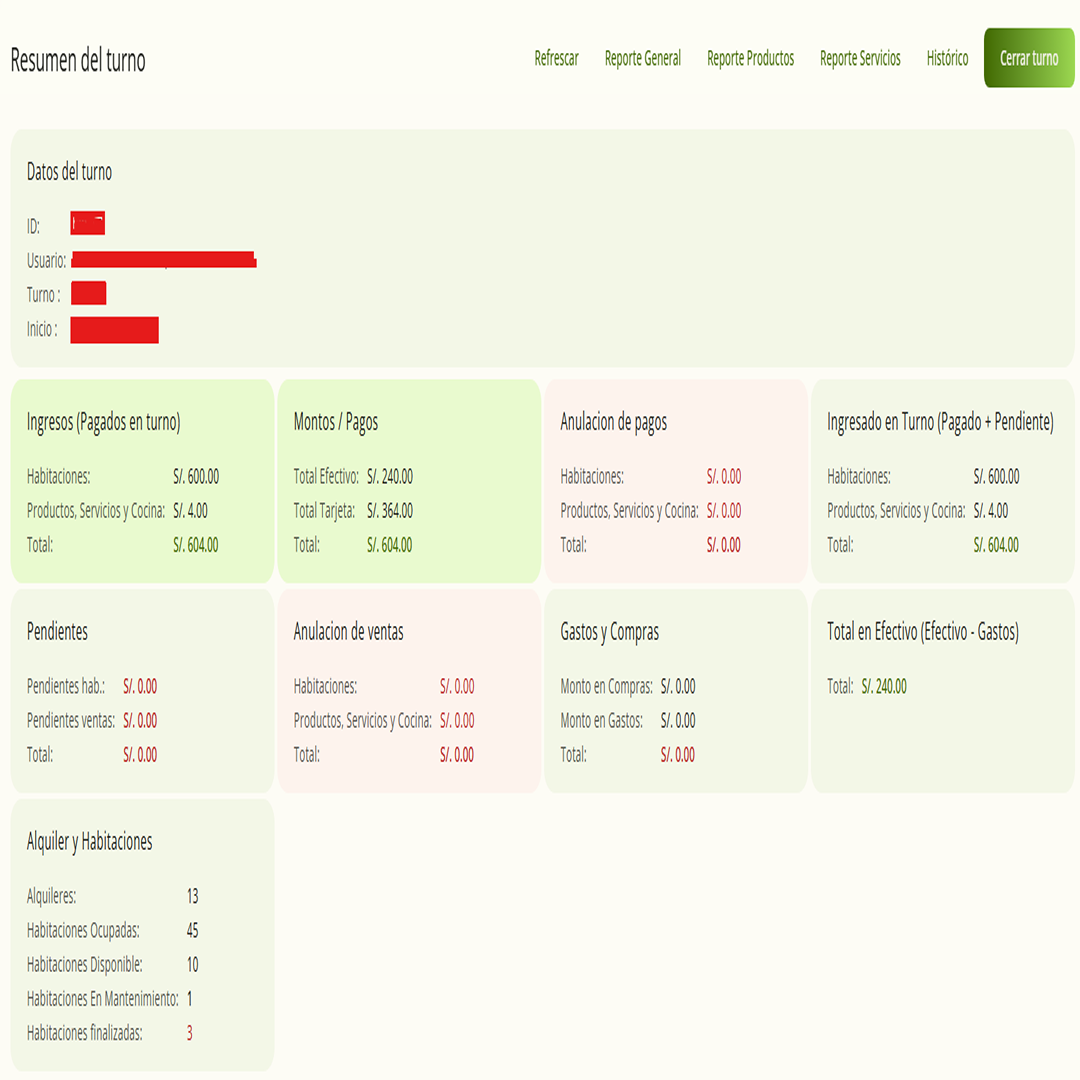Open the Anulacion de pagos card
Viewport: 1080px width, 1080px height.
[676, 481]
